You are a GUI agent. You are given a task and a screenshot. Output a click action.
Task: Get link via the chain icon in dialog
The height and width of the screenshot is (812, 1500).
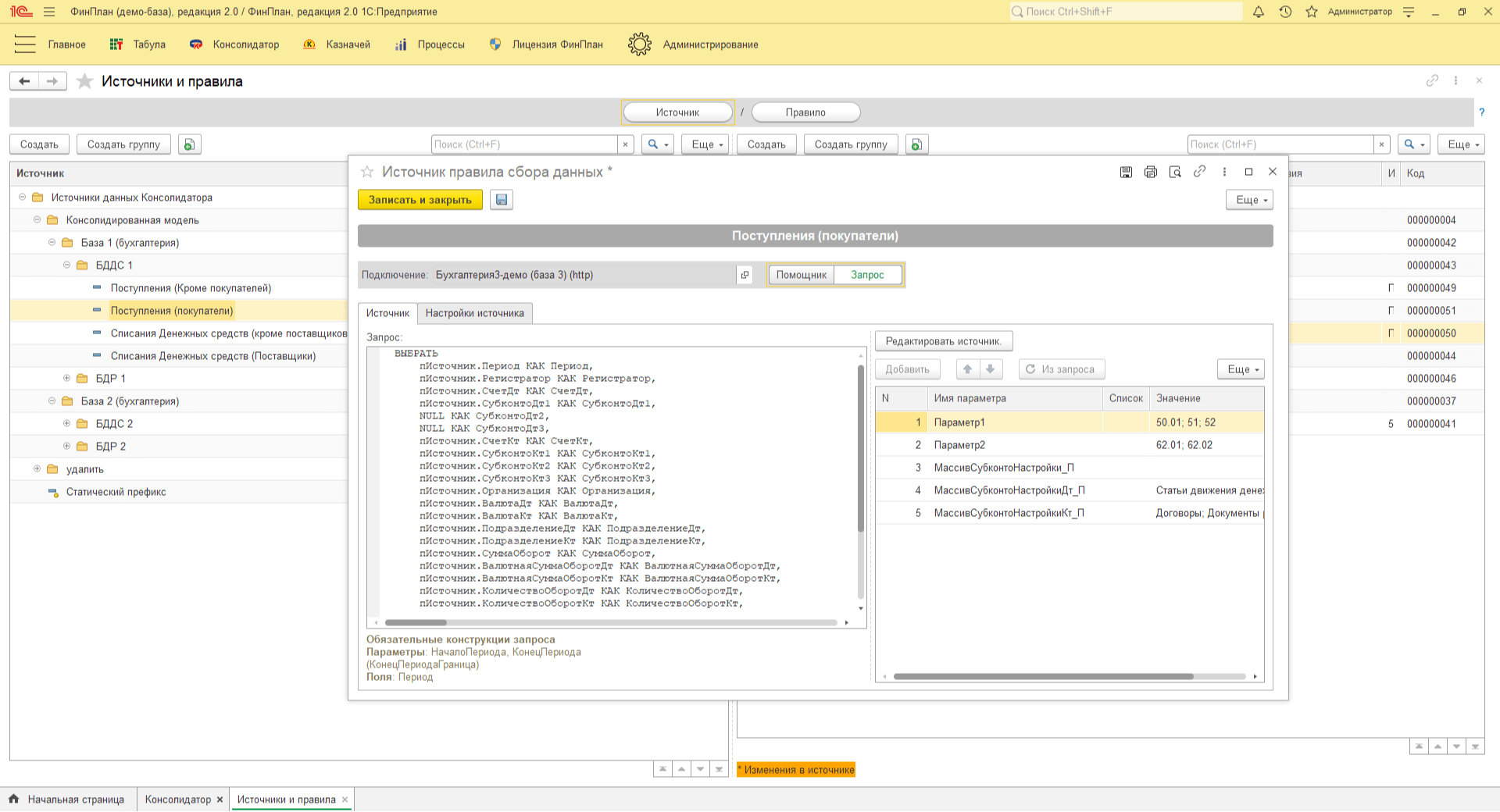pos(1199,172)
